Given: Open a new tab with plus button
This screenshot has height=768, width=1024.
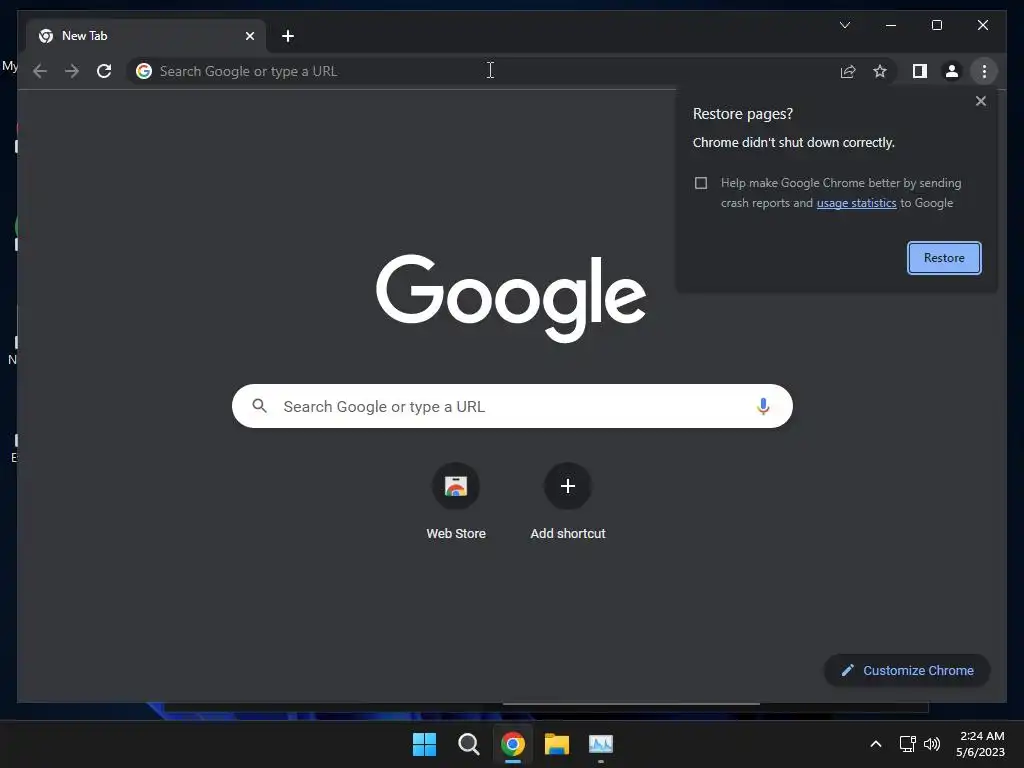Looking at the screenshot, I should [287, 36].
